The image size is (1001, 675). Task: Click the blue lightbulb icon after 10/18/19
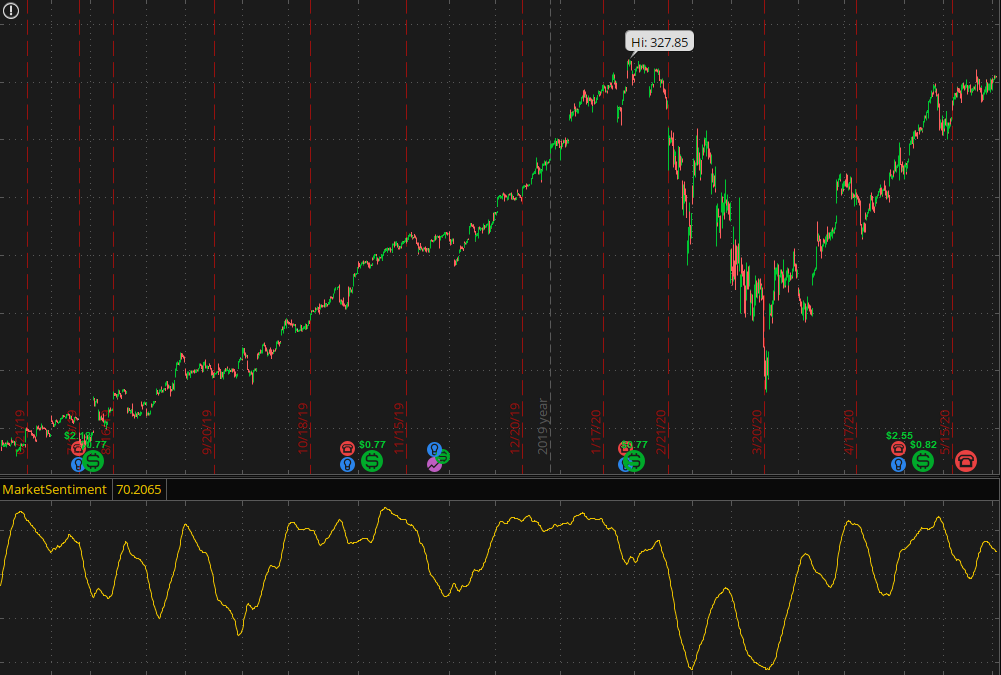(x=347, y=465)
